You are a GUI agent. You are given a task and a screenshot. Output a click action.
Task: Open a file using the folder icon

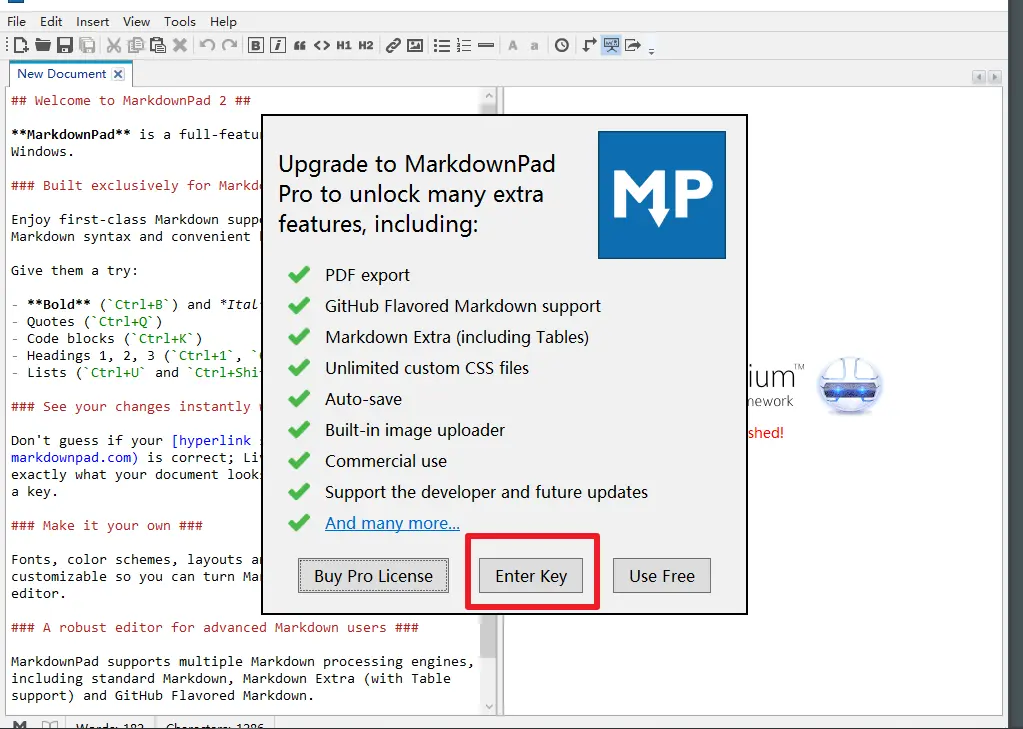(x=43, y=45)
